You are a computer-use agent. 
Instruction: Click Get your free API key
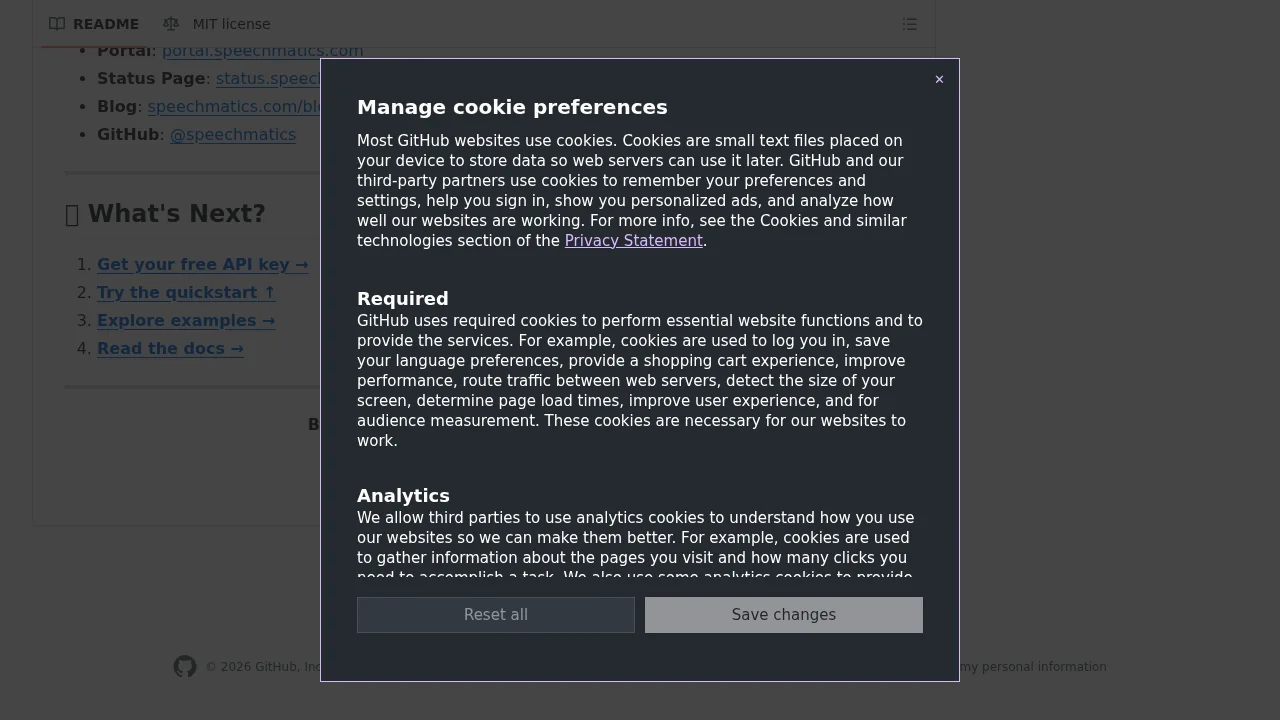pyautogui.click(x=202, y=264)
